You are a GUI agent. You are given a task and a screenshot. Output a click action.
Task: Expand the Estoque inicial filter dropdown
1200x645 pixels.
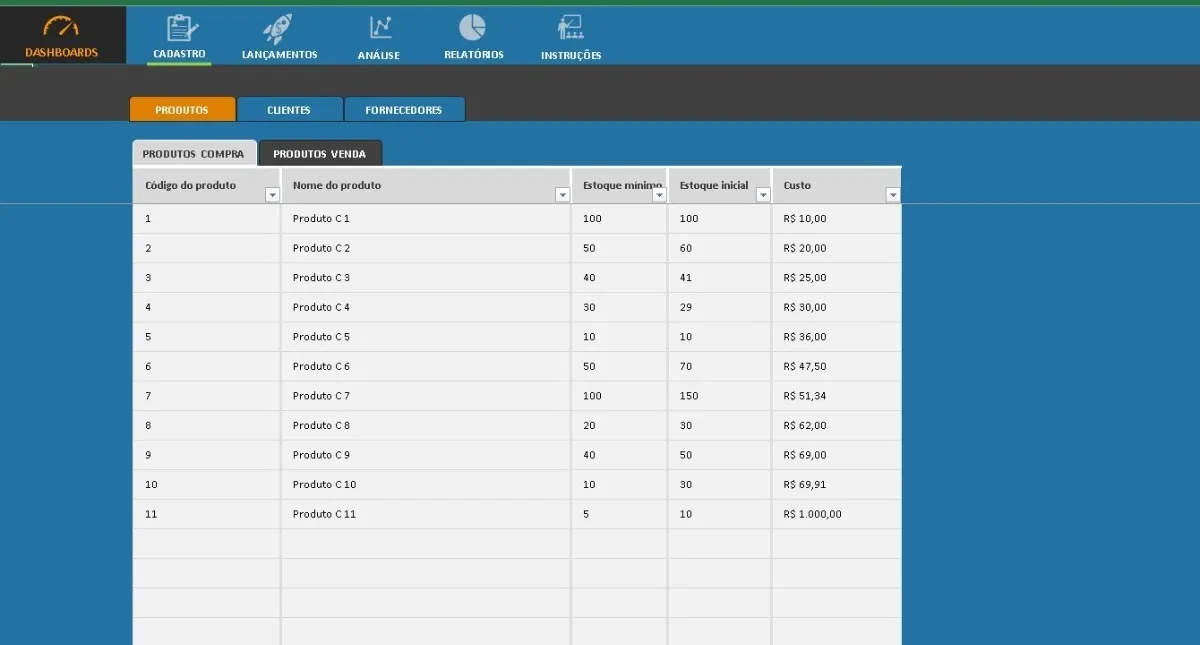click(763, 195)
